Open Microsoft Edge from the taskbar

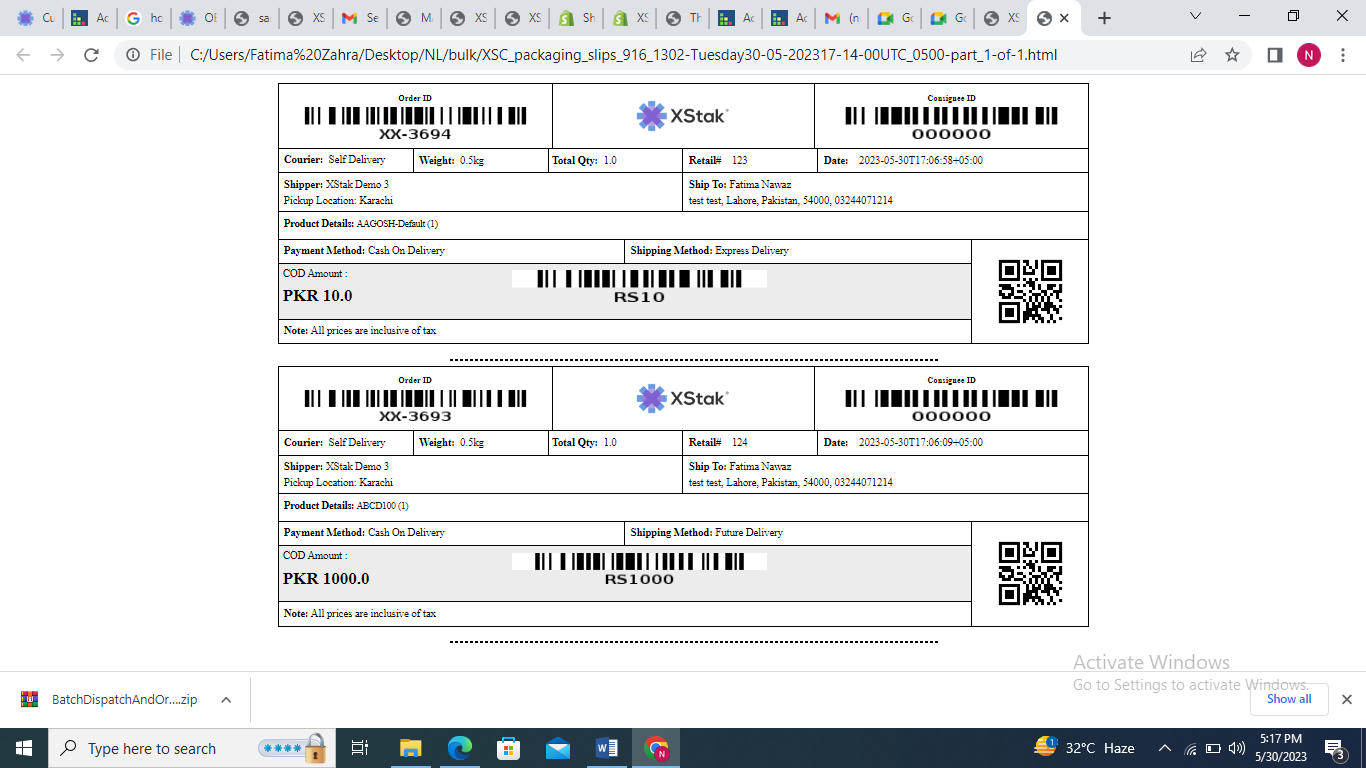pos(459,748)
